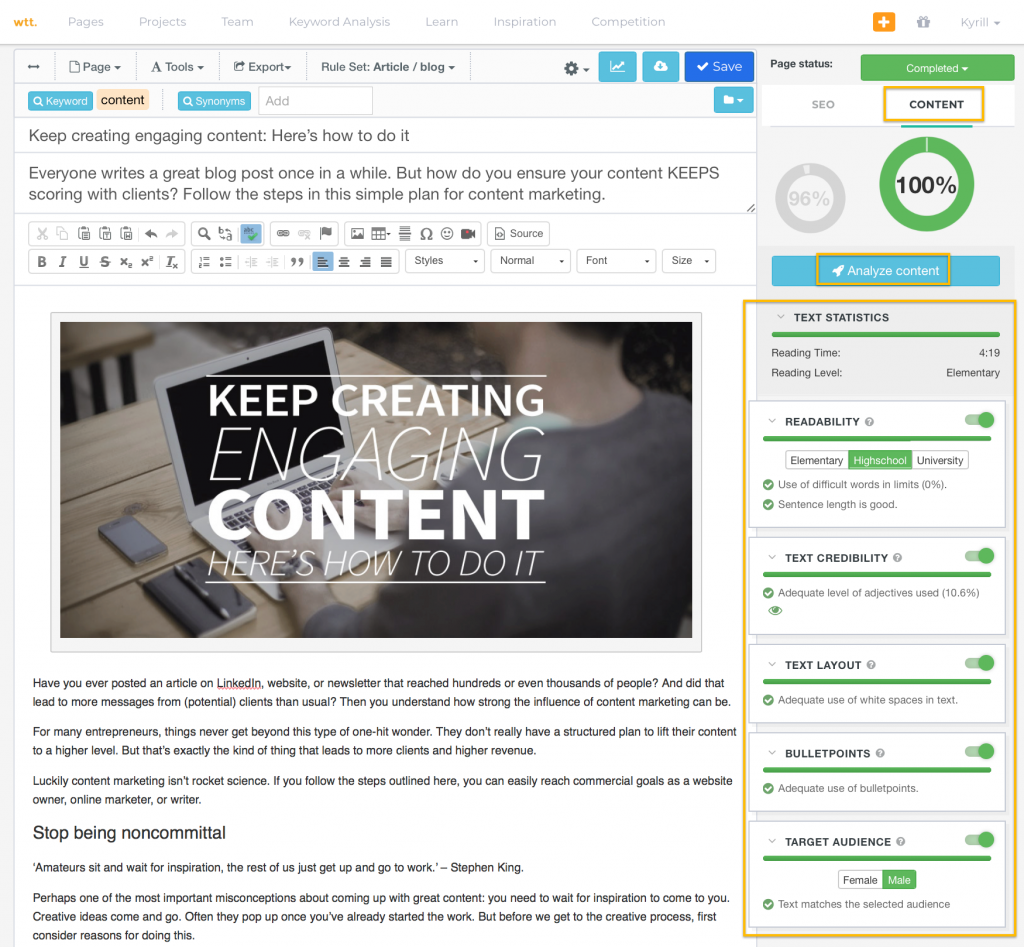This screenshot has width=1024, height=947.
Task: Apply underline formatting
Action: 84,262
